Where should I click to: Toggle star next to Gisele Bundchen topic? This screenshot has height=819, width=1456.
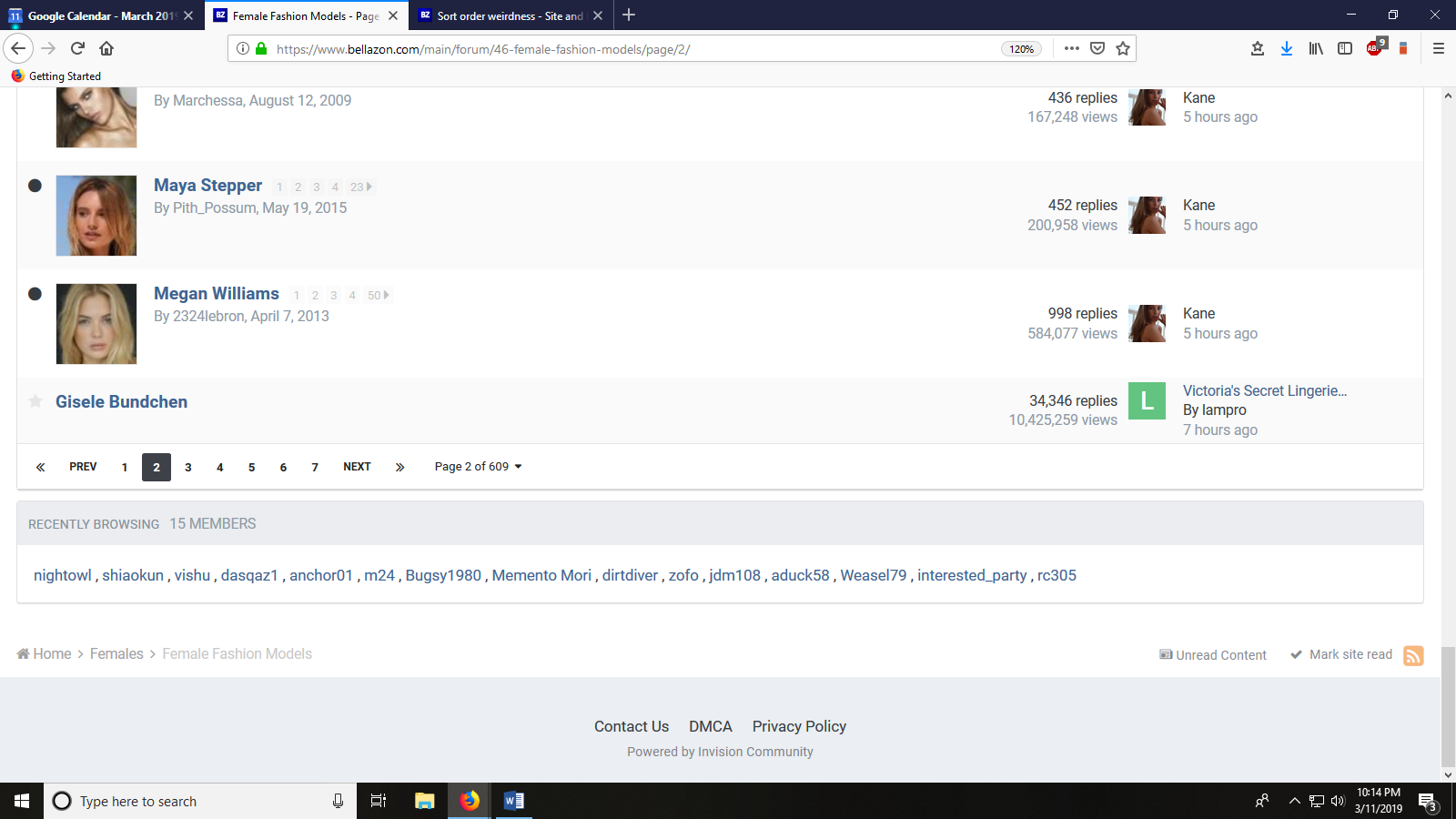pyautogui.click(x=35, y=401)
